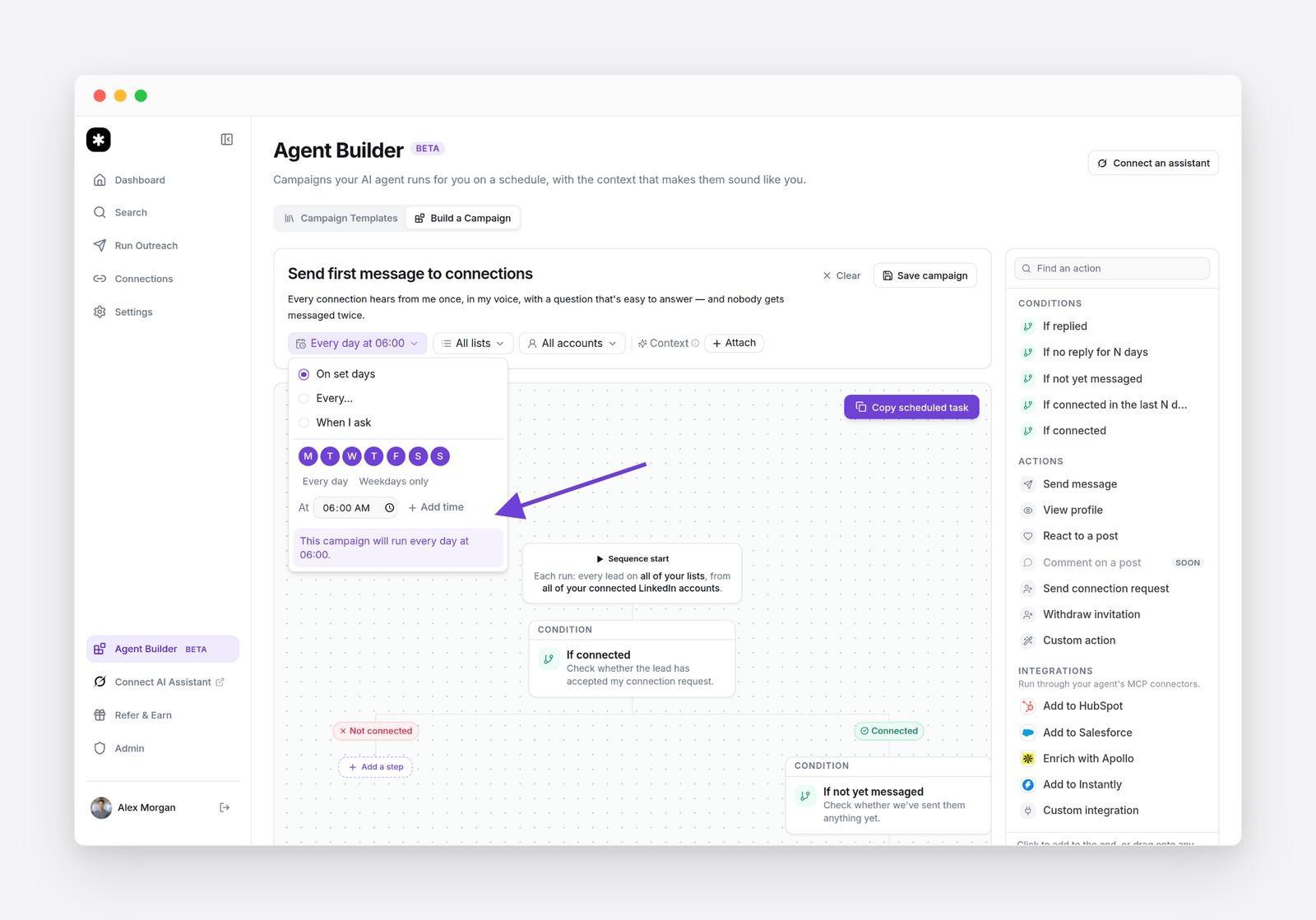Add the If replied condition
This screenshot has height=920, width=1316.
point(1111,326)
